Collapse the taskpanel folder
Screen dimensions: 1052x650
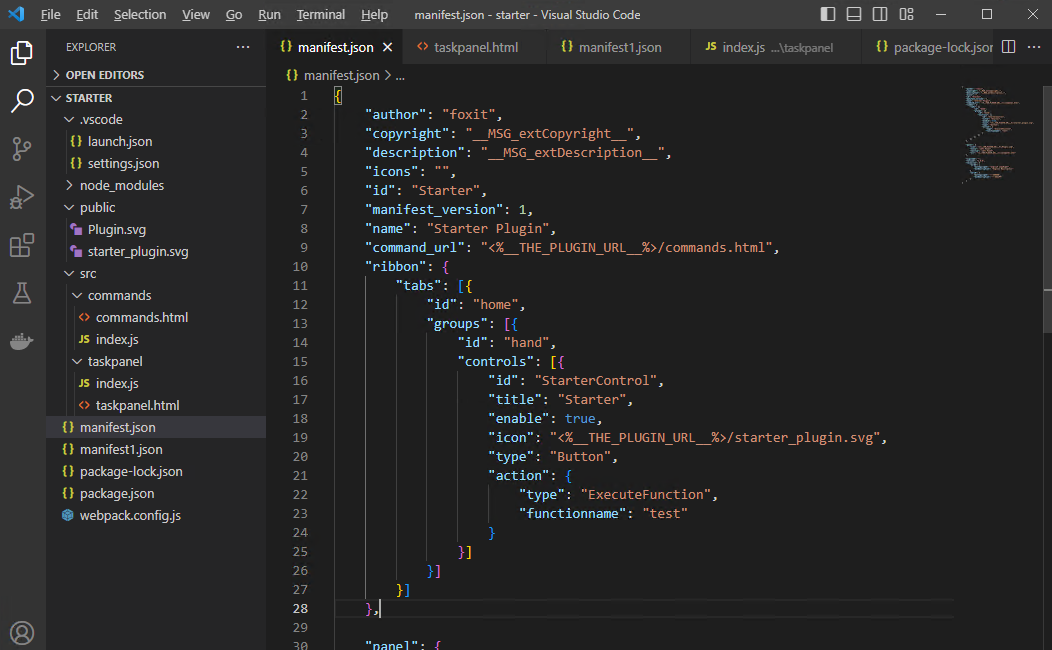coord(77,362)
